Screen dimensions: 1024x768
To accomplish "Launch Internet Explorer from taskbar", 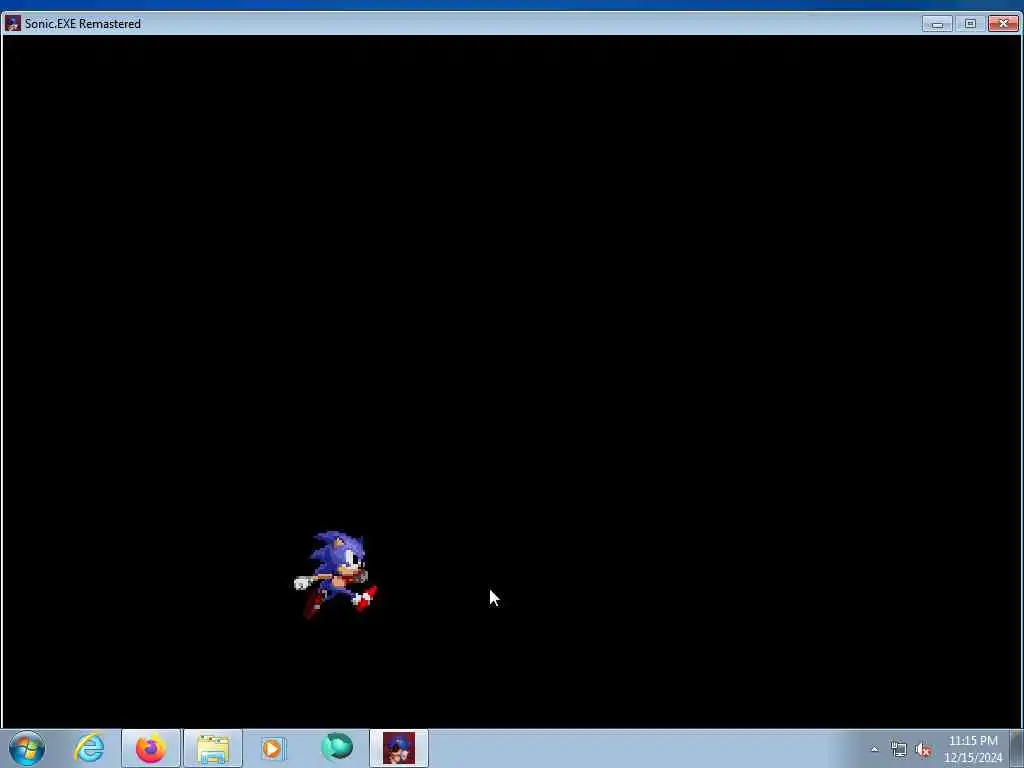I will coord(89,748).
